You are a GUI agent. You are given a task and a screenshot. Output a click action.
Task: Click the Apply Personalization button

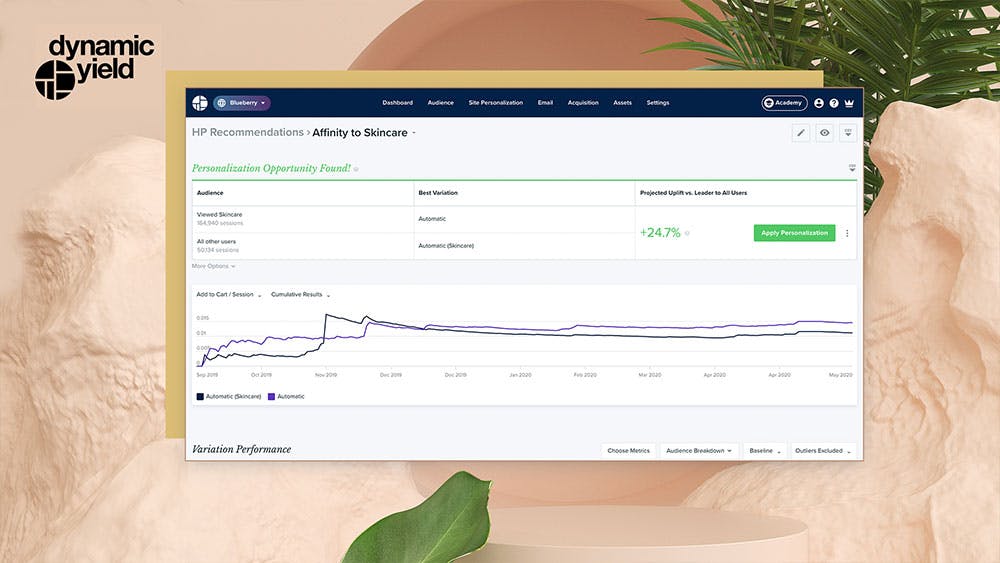[794, 233]
